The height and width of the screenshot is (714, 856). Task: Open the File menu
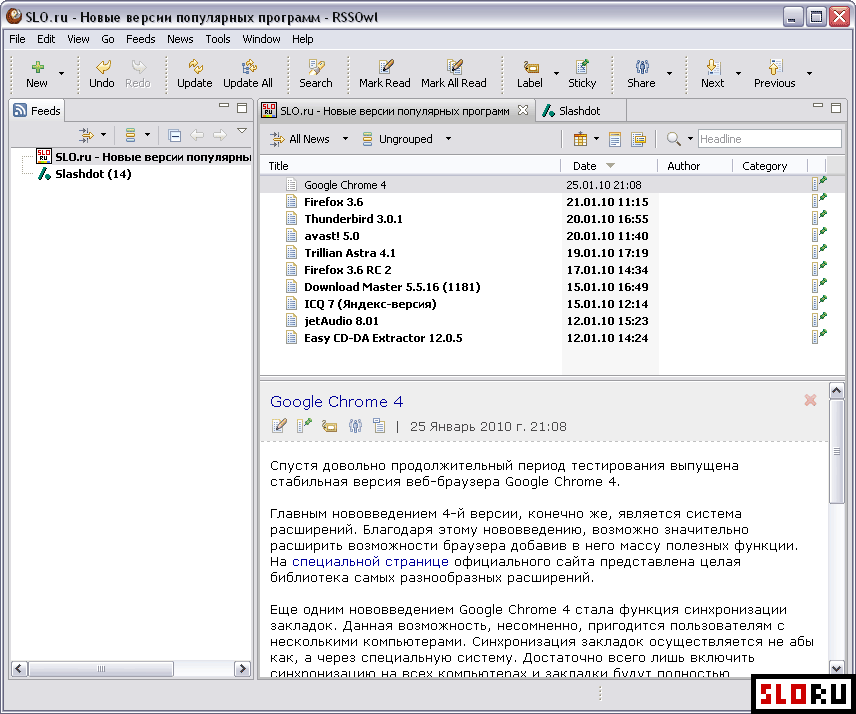click(x=17, y=39)
